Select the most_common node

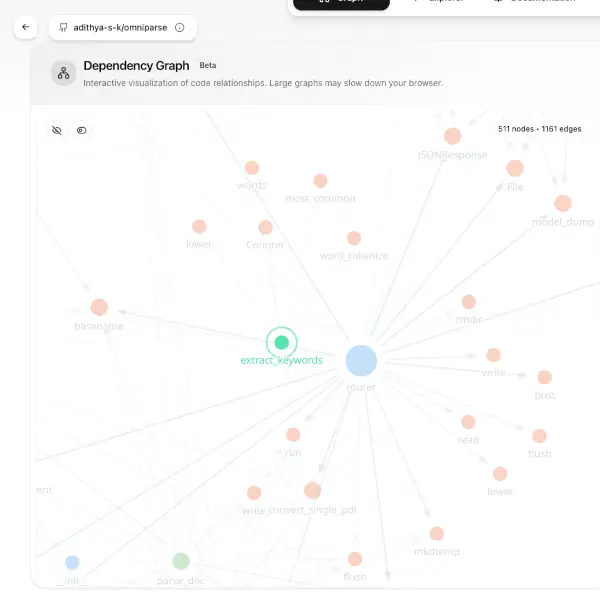[320, 181]
